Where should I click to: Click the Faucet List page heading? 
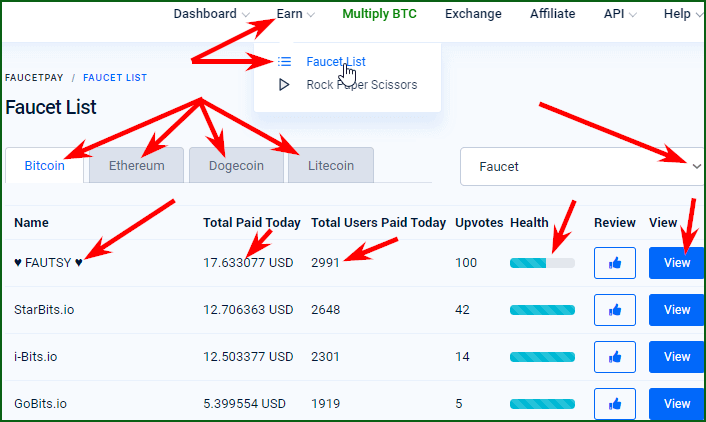51,107
